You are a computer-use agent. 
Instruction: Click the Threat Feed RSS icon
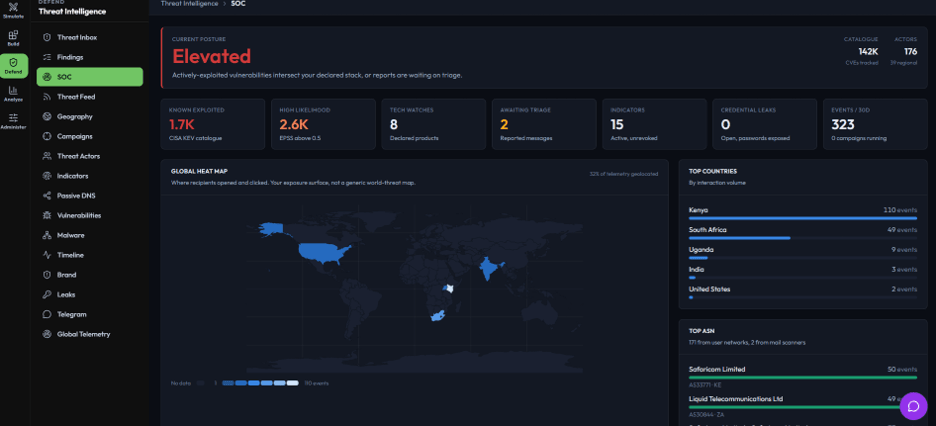pyautogui.click(x=47, y=97)
